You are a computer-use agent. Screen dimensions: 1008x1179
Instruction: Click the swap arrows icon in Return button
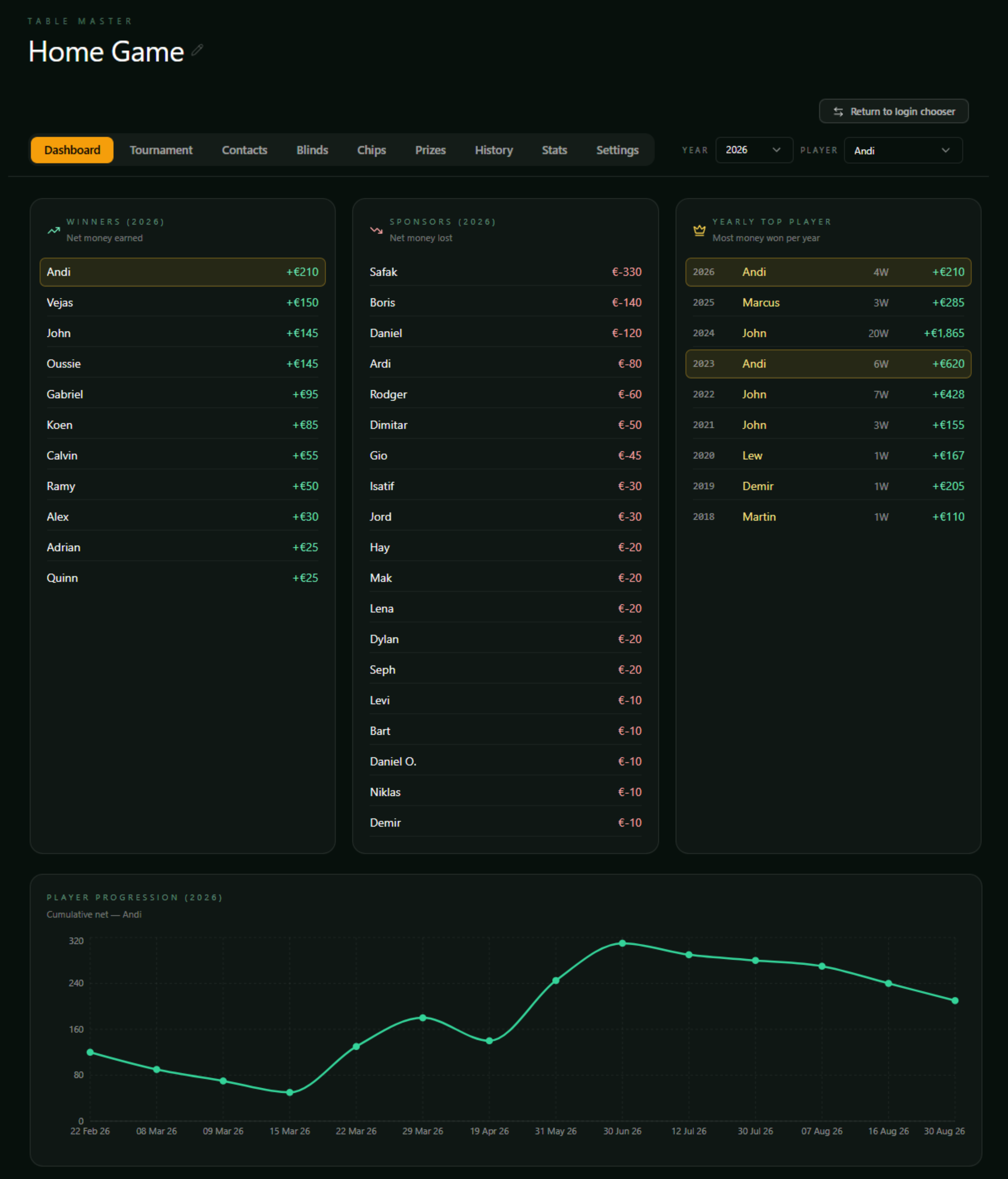click(x=838, y=112)
